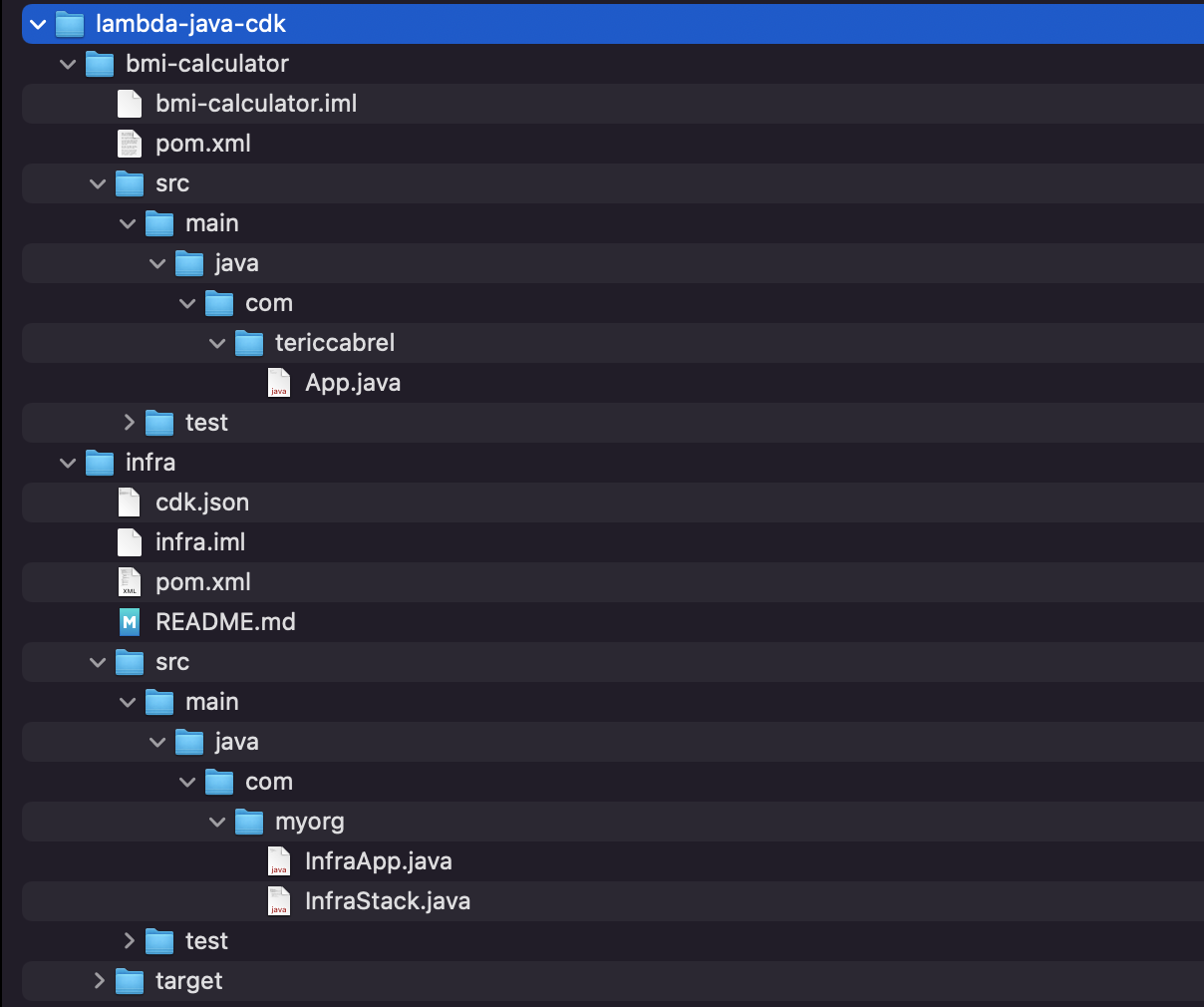Collapse the lambda-java-cdk root folder
1204x1007 pixels.
(38, 24)
